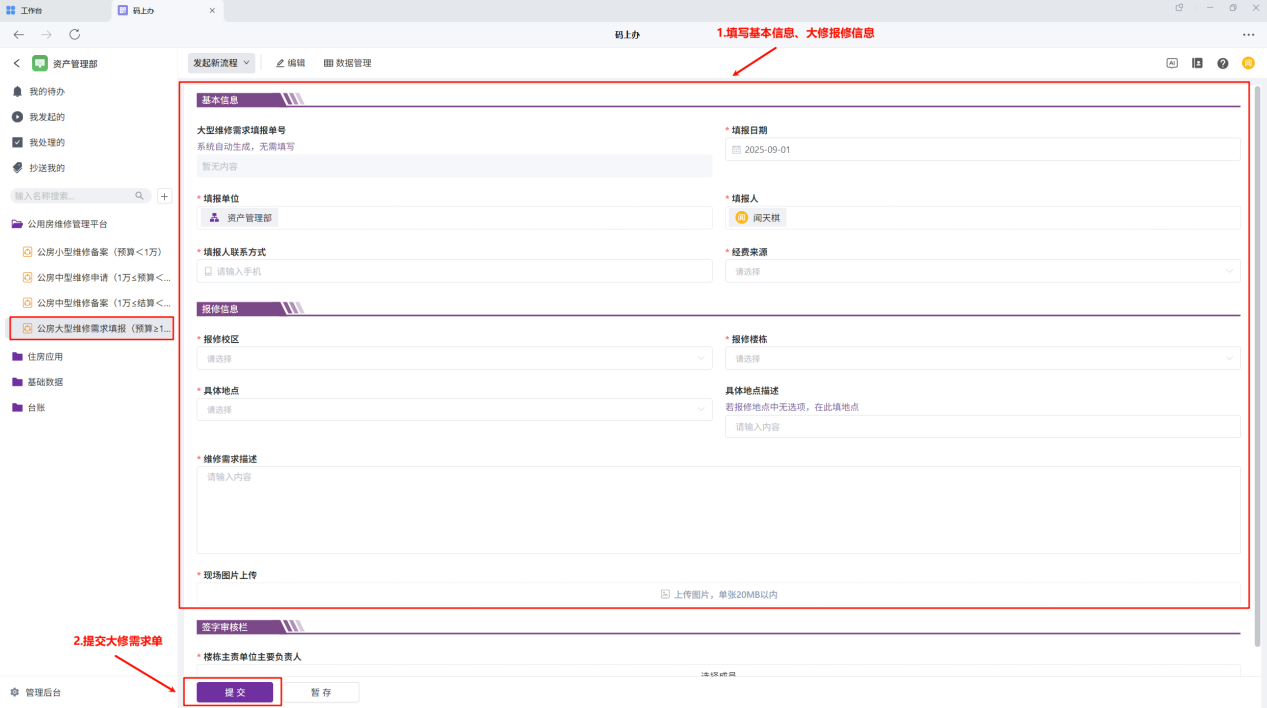Switch to the 工作台 tab

click(x=32, y=10)
